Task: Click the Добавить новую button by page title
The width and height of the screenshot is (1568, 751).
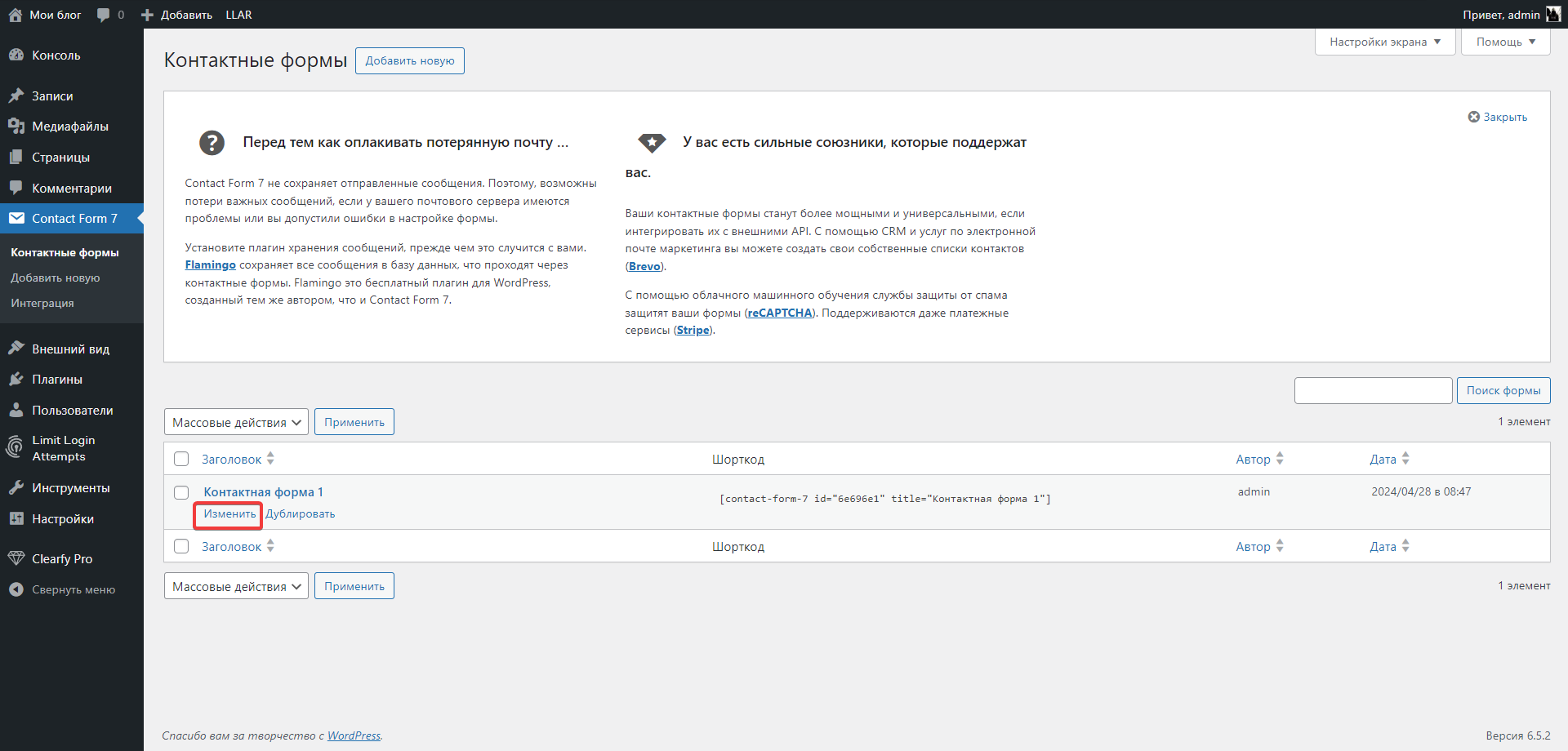Action: click(x=410, y=60)
